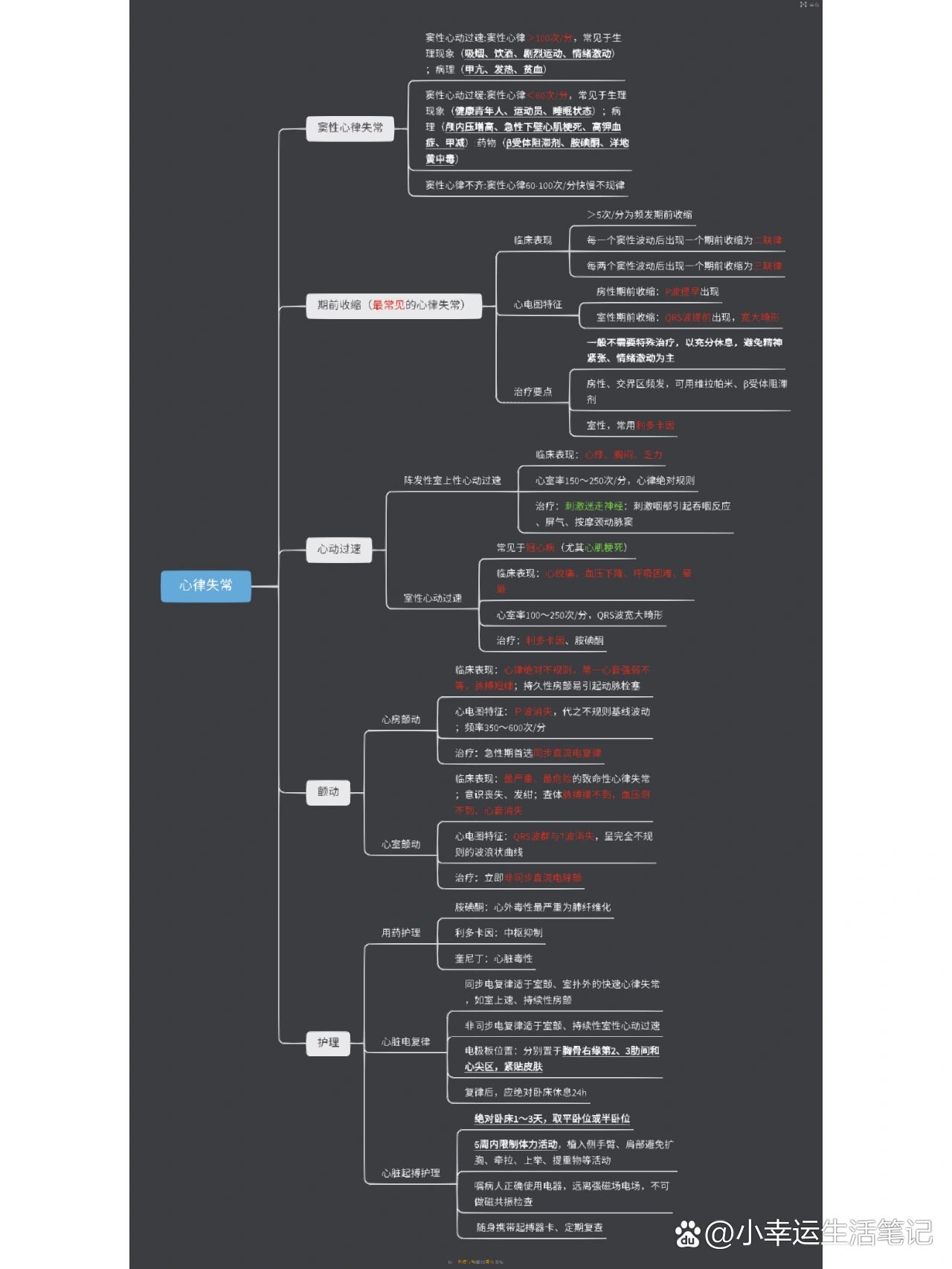Click the @小幸运生活笔记 watermark text

click(x=818, y=1233)
